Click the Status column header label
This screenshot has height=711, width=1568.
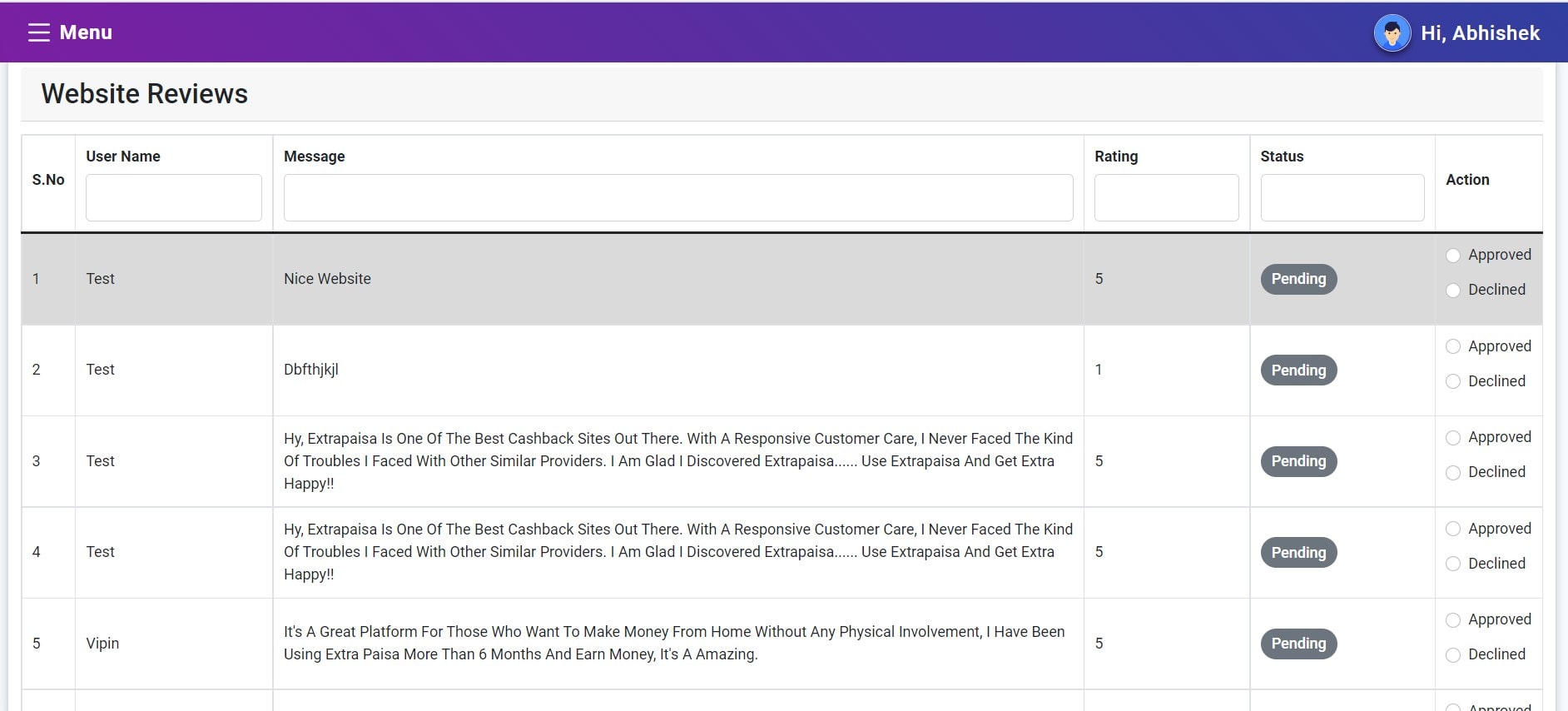click(x=1282, y=157)
